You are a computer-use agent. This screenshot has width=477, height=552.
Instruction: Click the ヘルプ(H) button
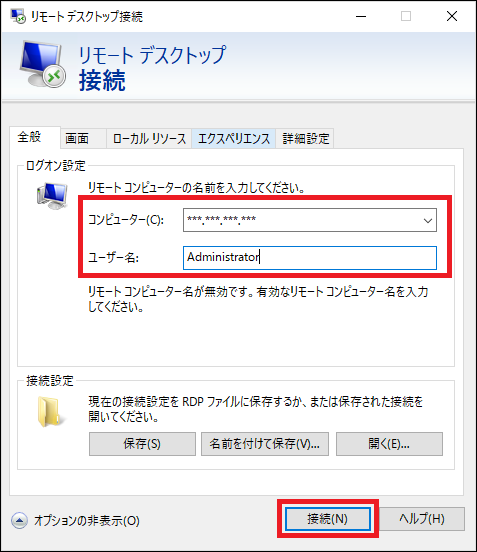pos(422,519)
